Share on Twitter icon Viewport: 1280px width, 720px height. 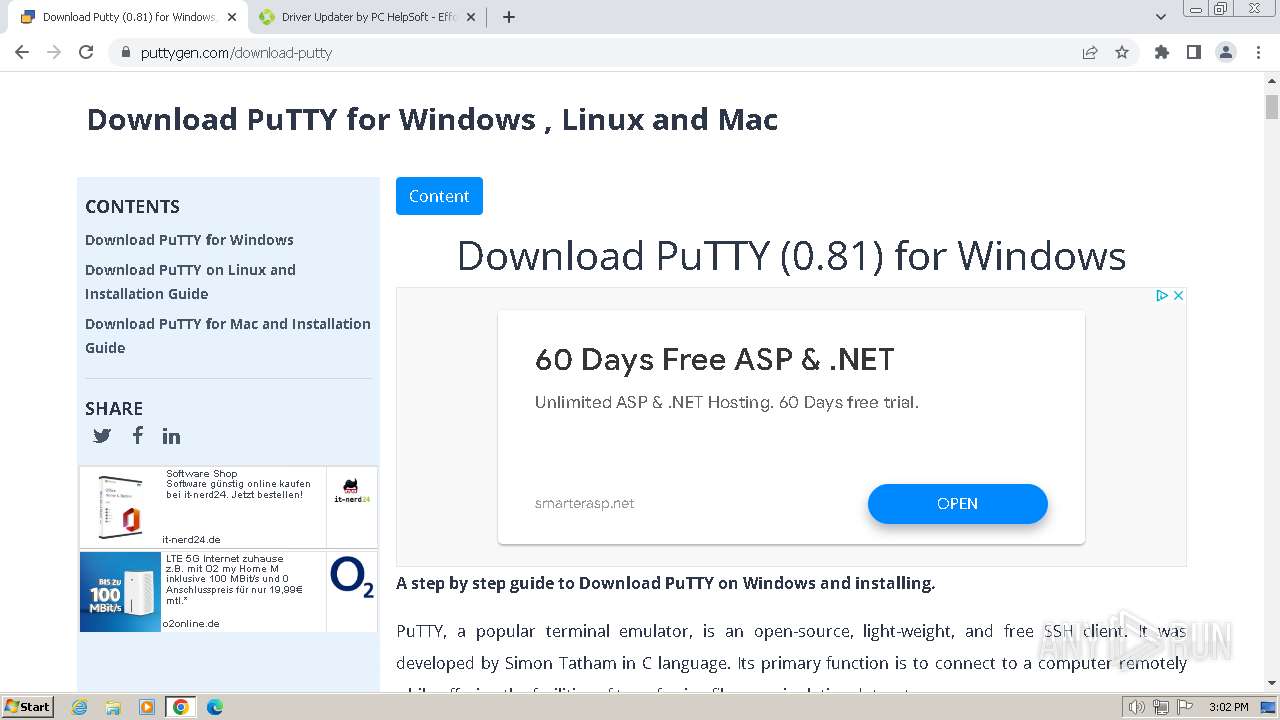coord(102,436)
